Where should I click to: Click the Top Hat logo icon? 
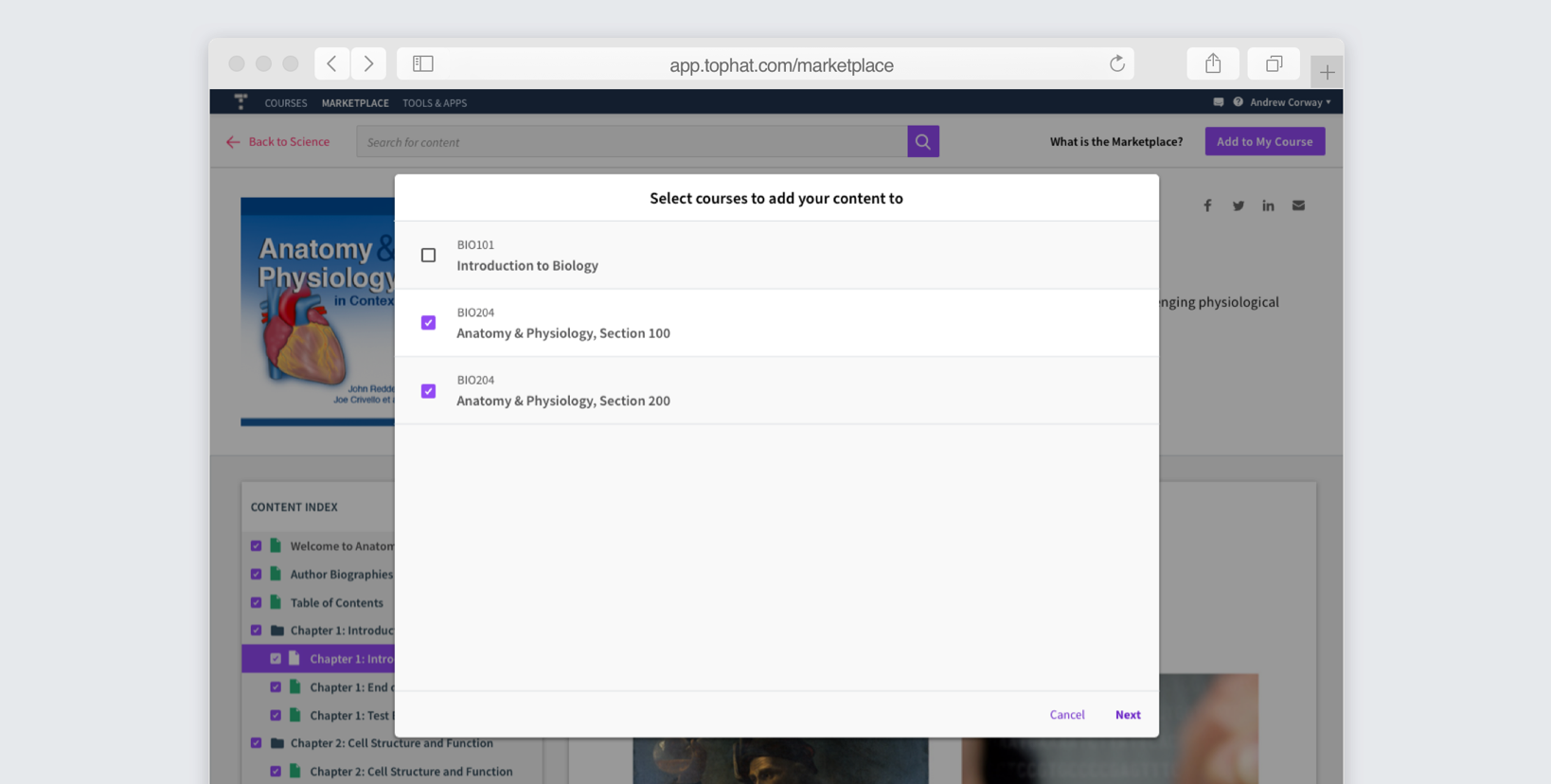point(241,101)
